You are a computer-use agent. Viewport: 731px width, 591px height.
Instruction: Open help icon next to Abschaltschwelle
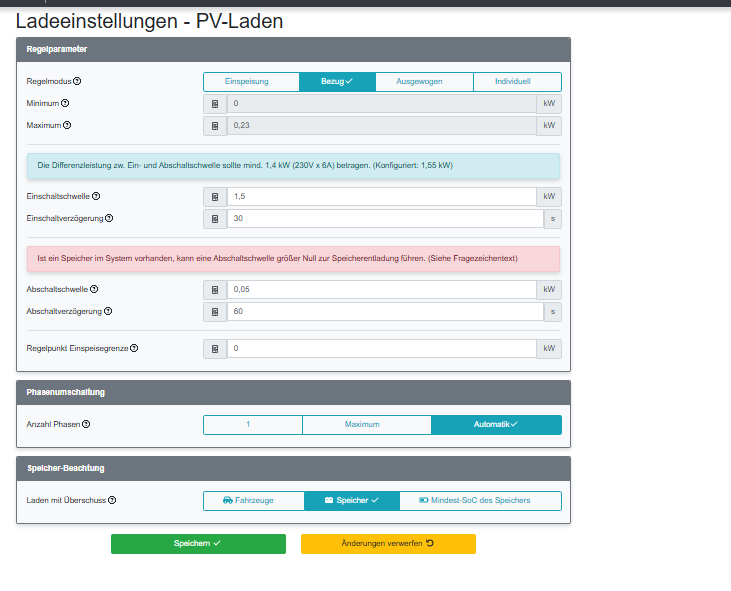94,289
